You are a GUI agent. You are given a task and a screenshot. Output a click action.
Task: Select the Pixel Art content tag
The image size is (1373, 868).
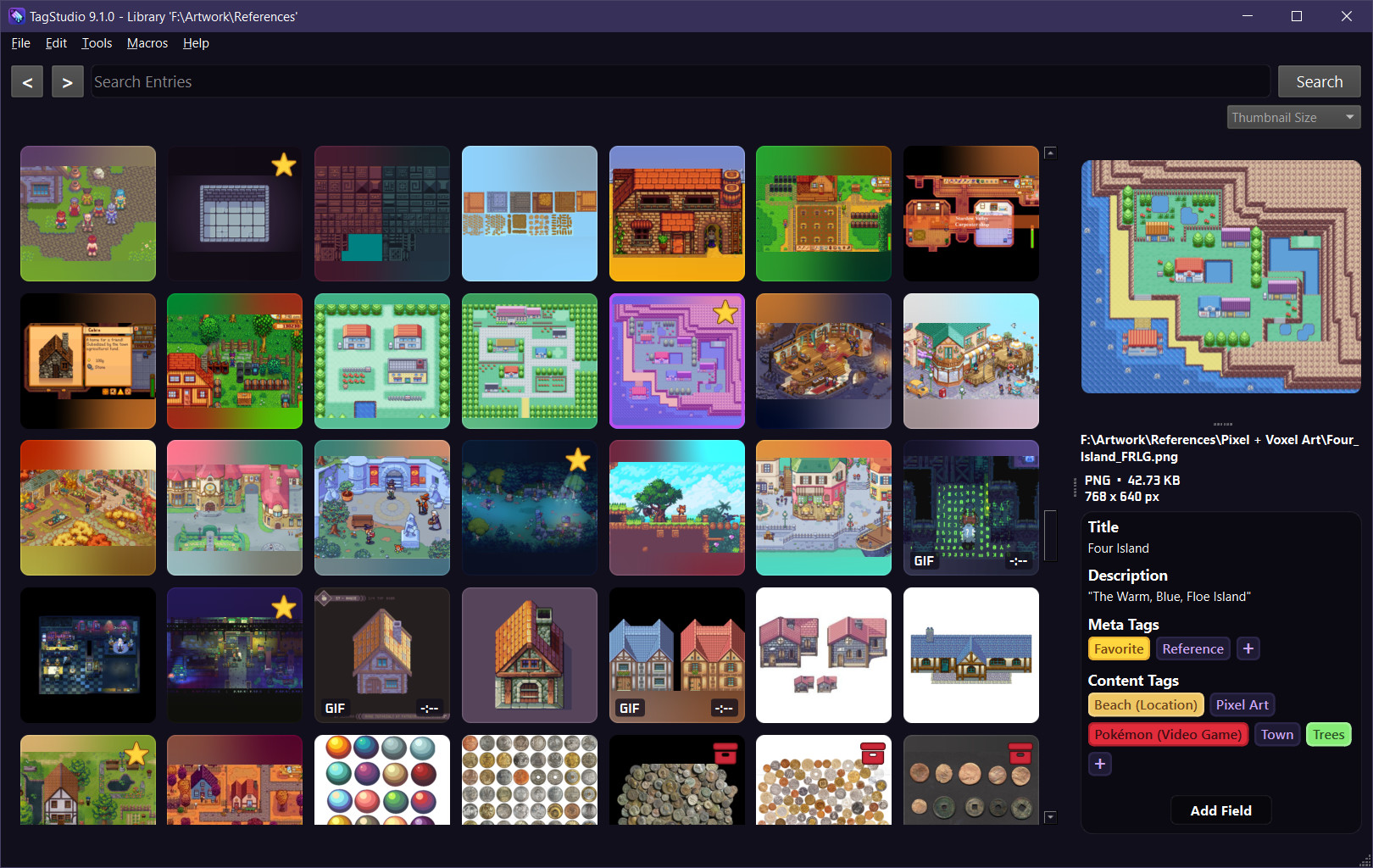(1242, 704)
